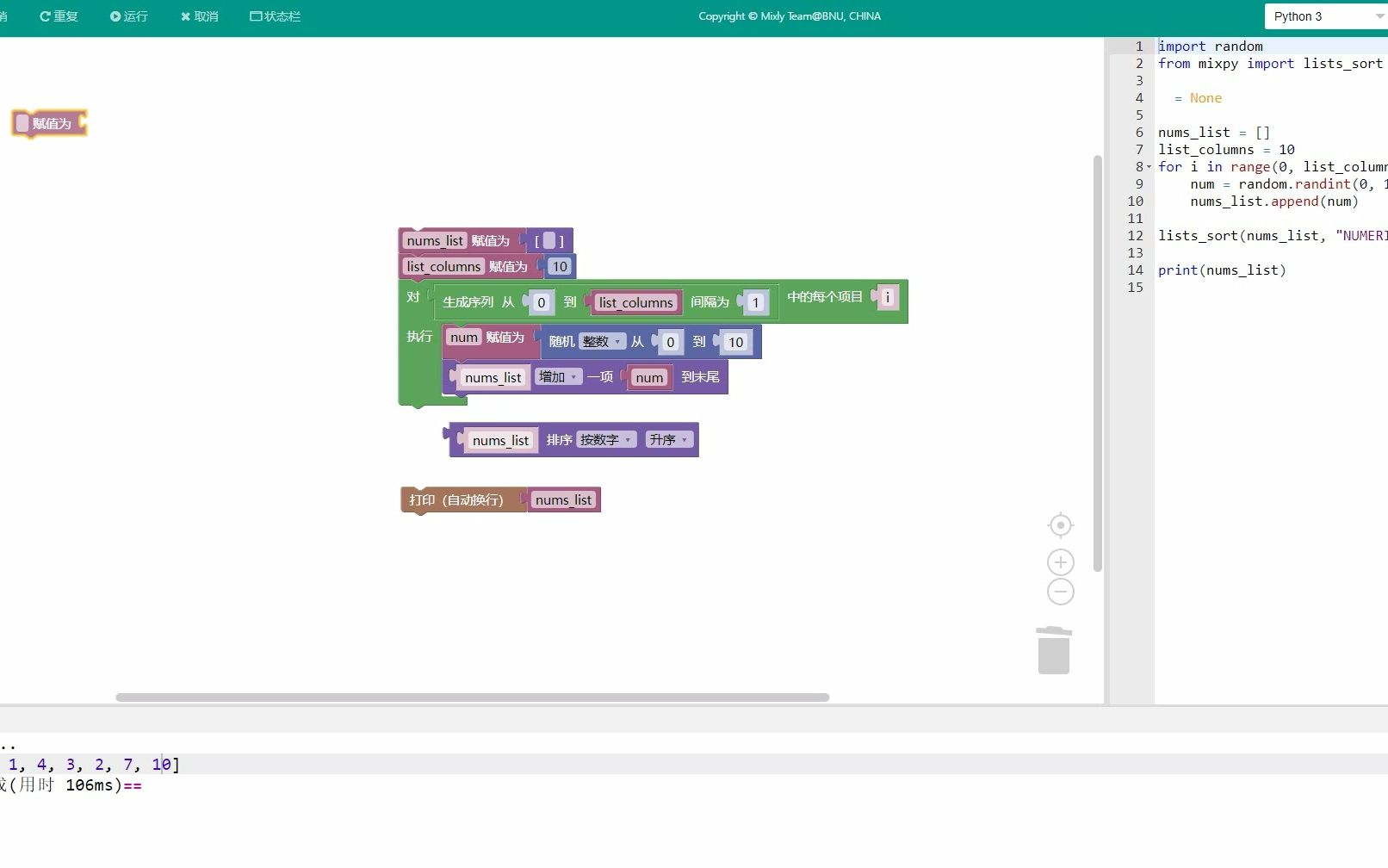This screenshot has height=868, width=1388.
Task: Click the workspace vertical scrollbar
Action: pyautogui.click(x=1097, y=363)
